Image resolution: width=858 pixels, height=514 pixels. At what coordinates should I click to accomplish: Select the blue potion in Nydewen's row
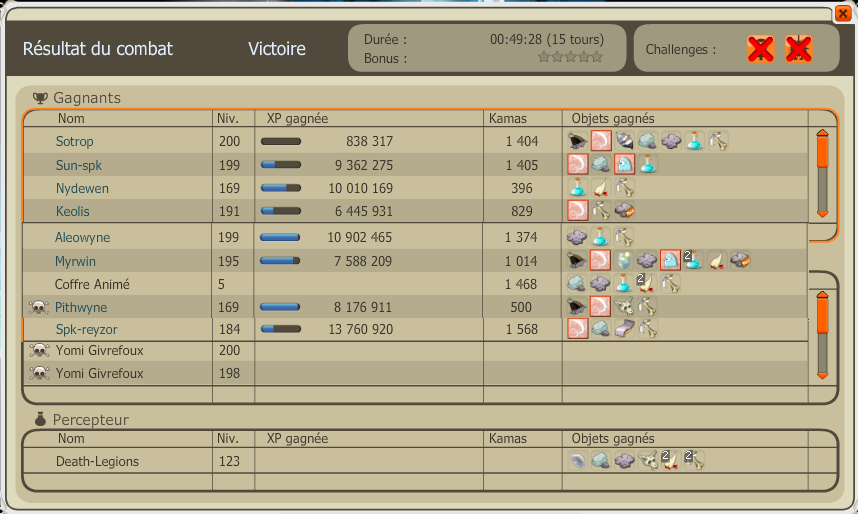pos(577,188)
